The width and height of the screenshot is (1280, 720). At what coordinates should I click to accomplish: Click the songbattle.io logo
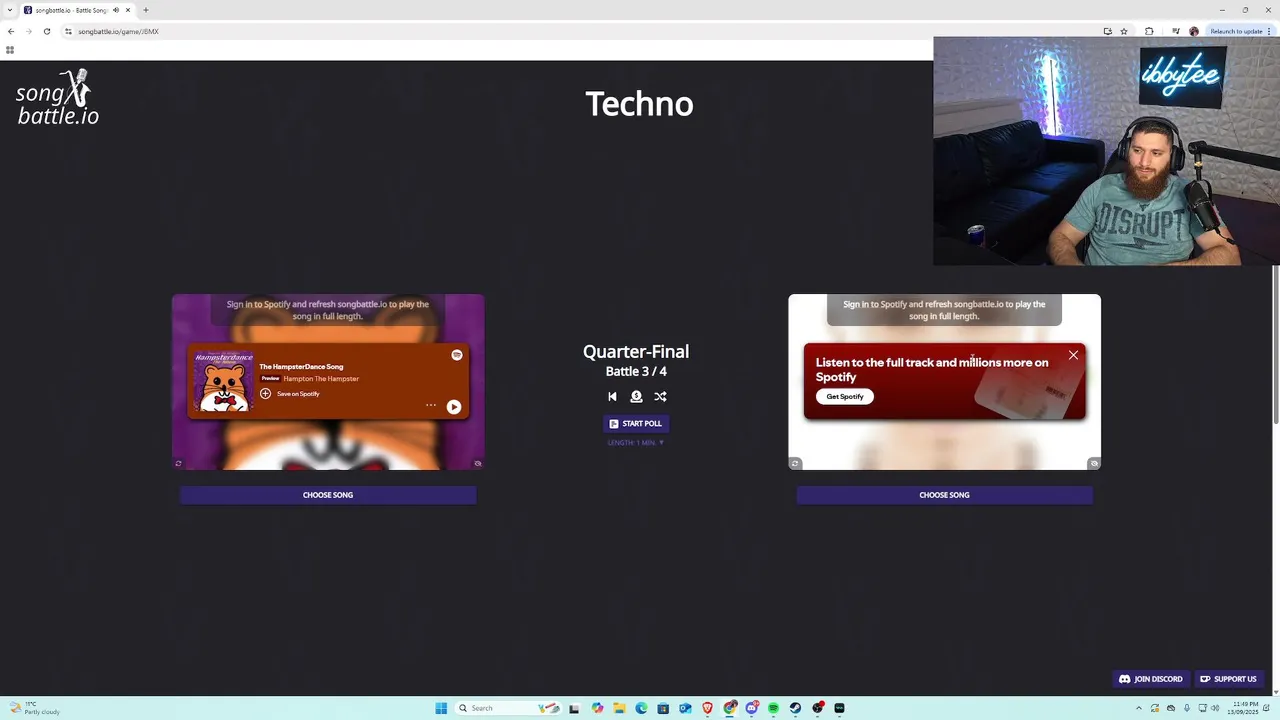[x=57, y=97]
